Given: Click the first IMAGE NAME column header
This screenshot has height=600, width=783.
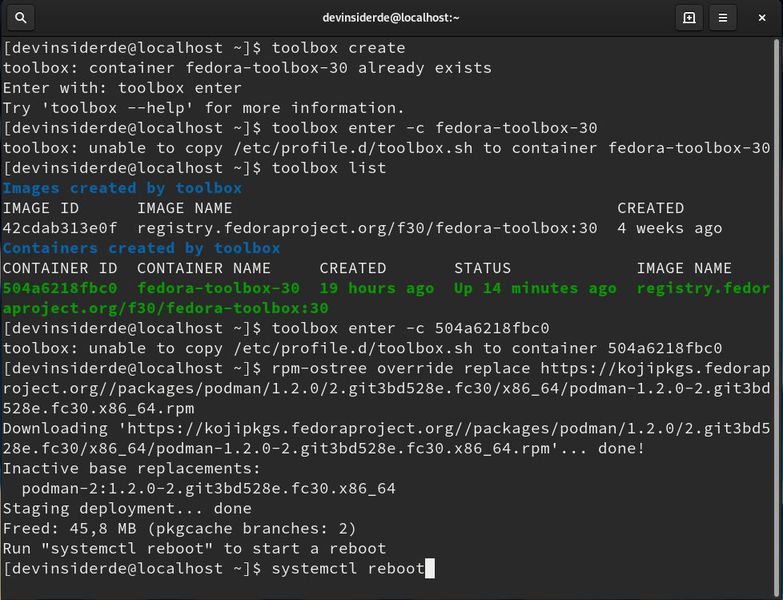Looking at the screenshot, I should 185,208.
